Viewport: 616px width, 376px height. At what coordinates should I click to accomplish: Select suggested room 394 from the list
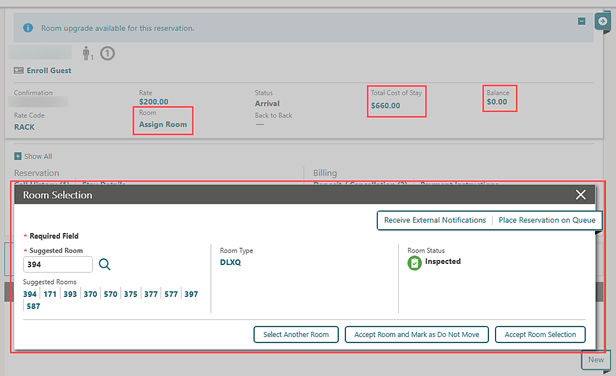pyautogui.click(x=30, y=294)
